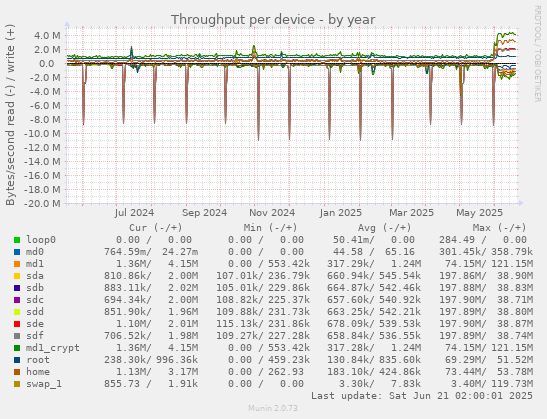Click the sdb dark blue legend swatch
This screenshot has width=547, height=419.
coord(17,288)
